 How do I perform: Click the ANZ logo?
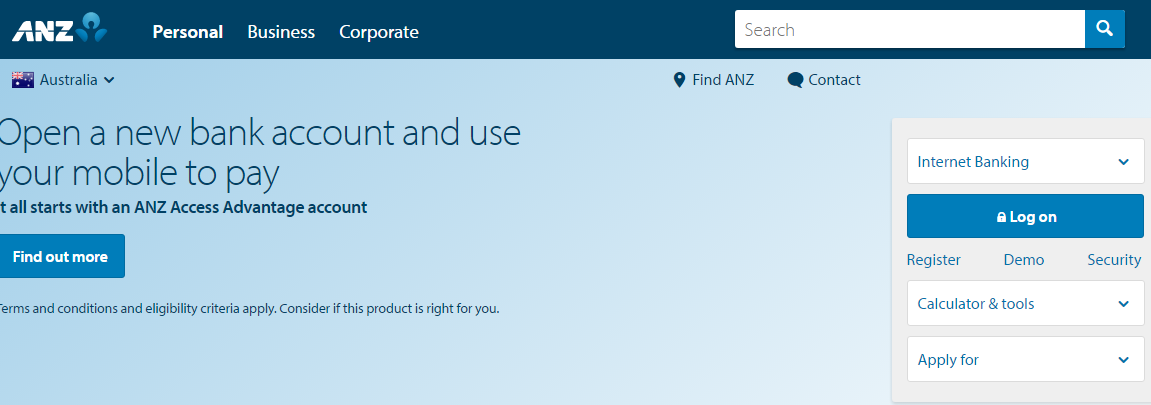tap(59, 28)
